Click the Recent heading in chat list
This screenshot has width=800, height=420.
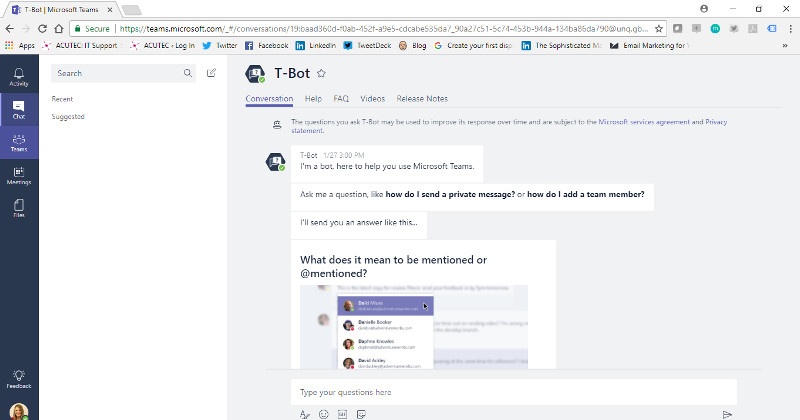click(x=62, y=99)
